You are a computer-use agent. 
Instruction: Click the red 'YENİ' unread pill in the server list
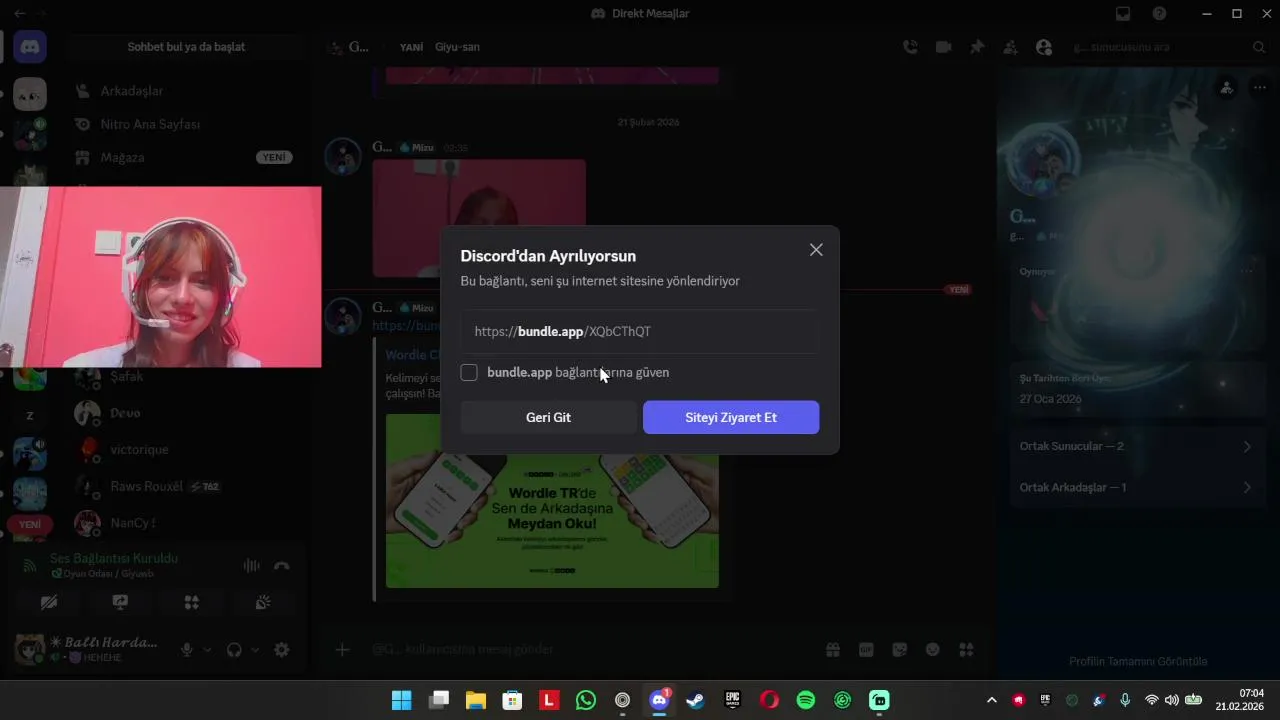pos(30,524)
